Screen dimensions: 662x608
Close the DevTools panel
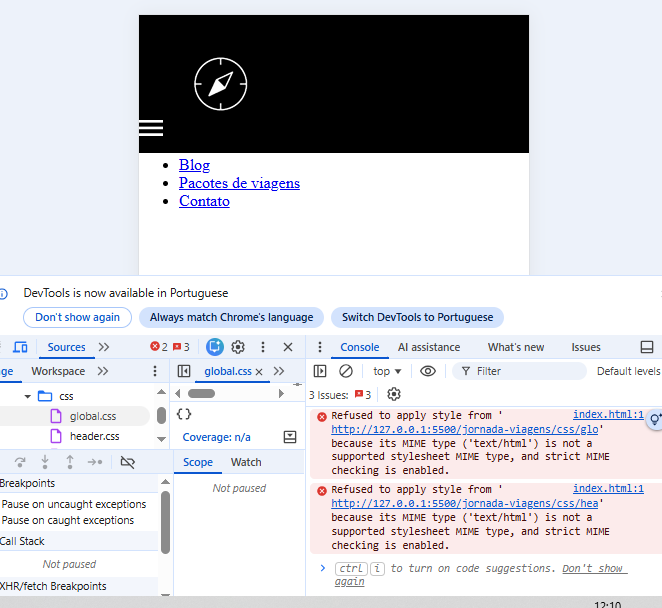pos(288,347)
